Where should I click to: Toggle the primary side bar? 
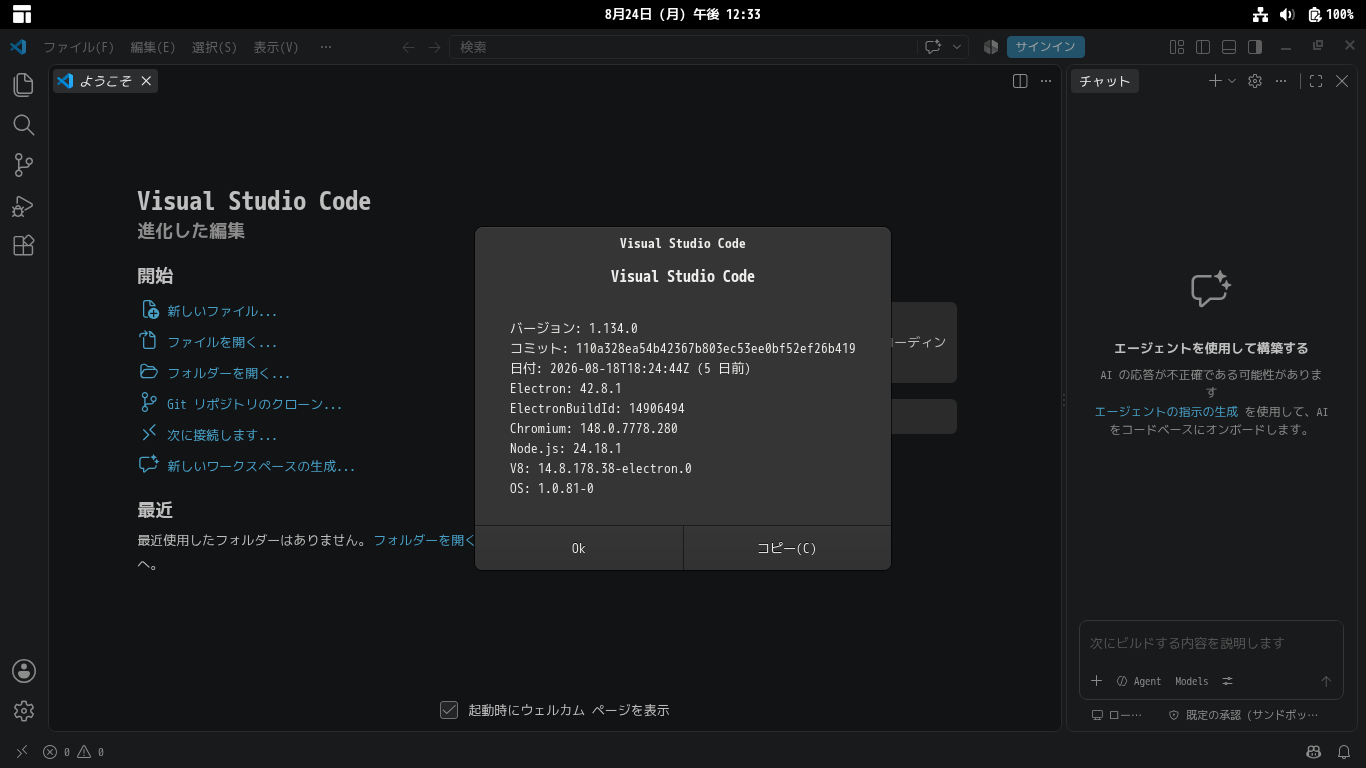(1203, 47)
